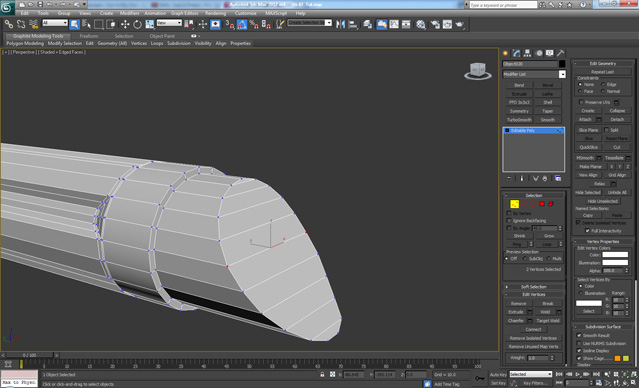Image resolution: width=639 pixels, height=388 pixels.
Task: Click the Mirror tool icon
Action: [x=340, y=24]
